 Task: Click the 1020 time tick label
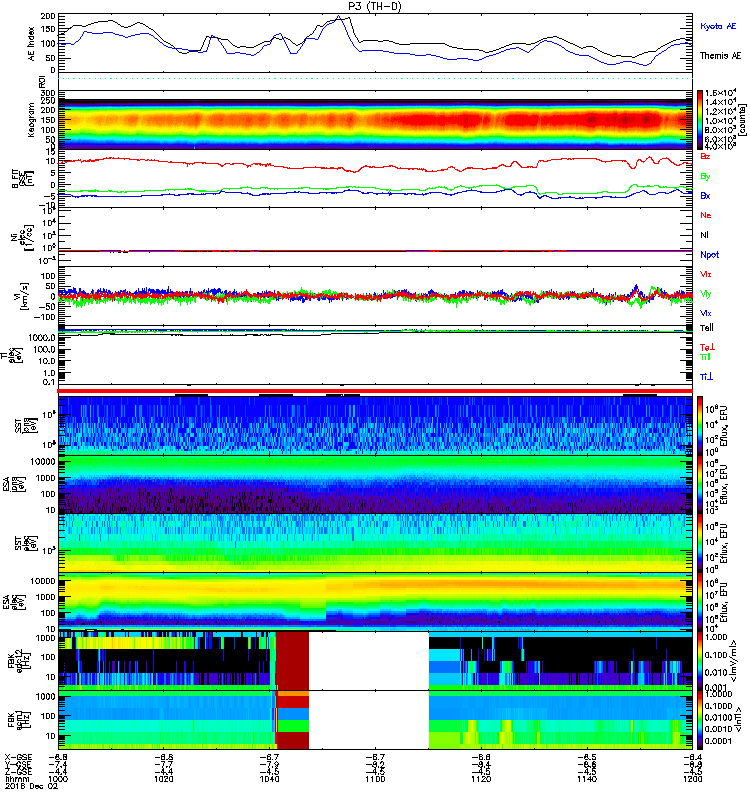(163, 779)
